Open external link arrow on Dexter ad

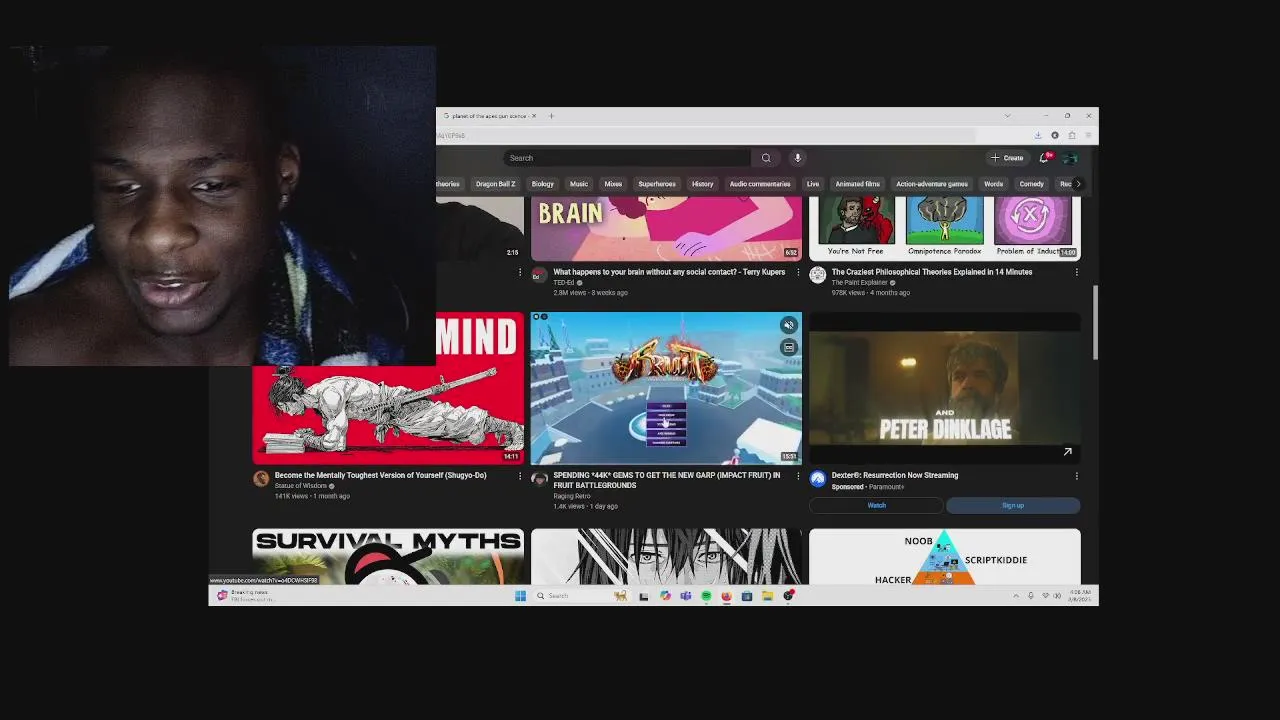pos(1067,452)
